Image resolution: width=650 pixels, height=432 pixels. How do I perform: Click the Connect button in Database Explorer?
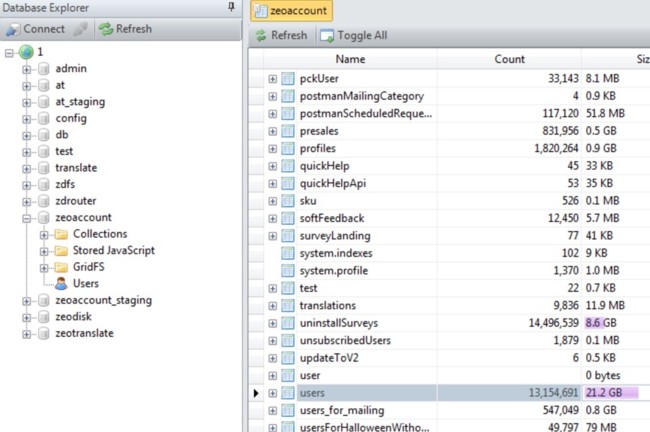point(36,29)
